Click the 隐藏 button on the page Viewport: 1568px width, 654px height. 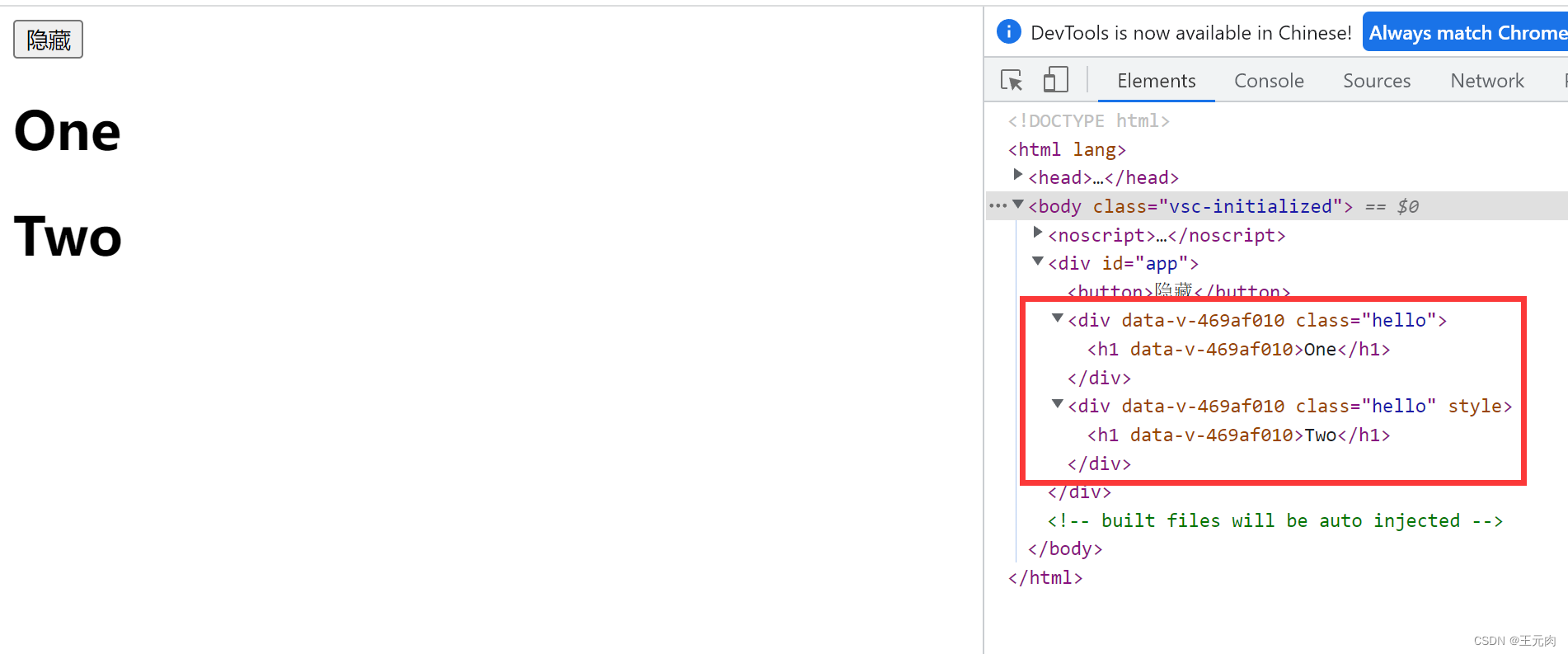pos(48,40)
